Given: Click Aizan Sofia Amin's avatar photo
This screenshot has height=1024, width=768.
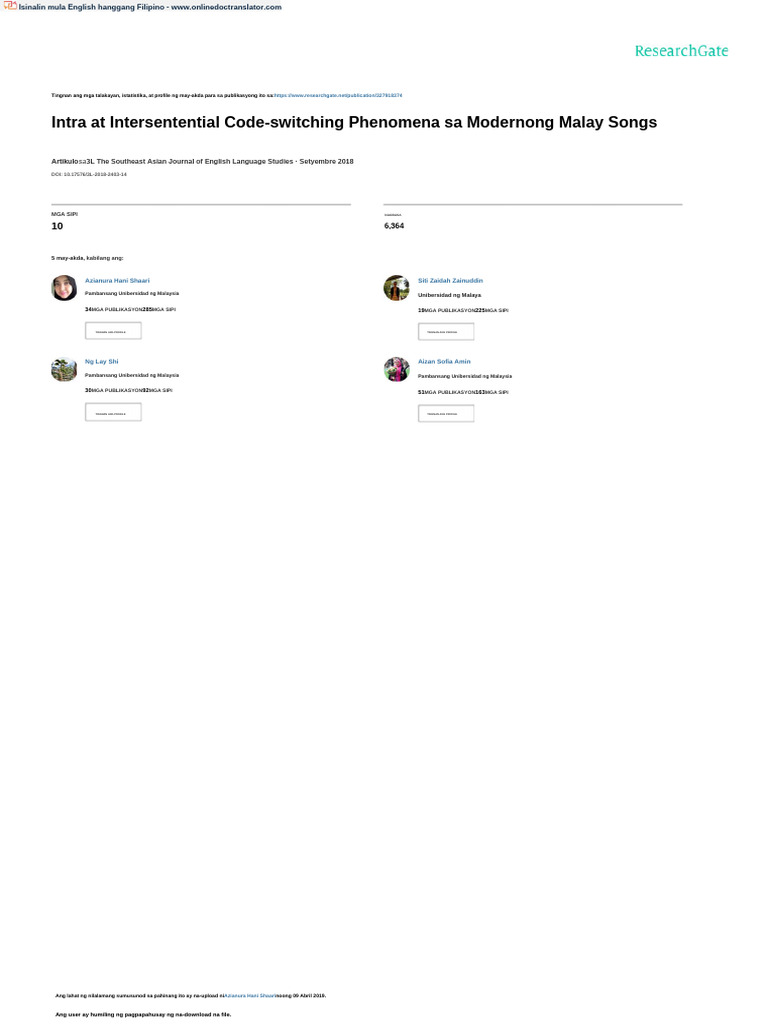Looking at the screenshot, I should click(396, 369).
